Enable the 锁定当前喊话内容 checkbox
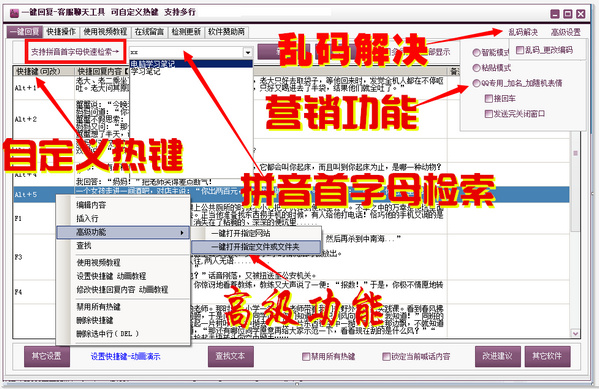 pos(416,357)
